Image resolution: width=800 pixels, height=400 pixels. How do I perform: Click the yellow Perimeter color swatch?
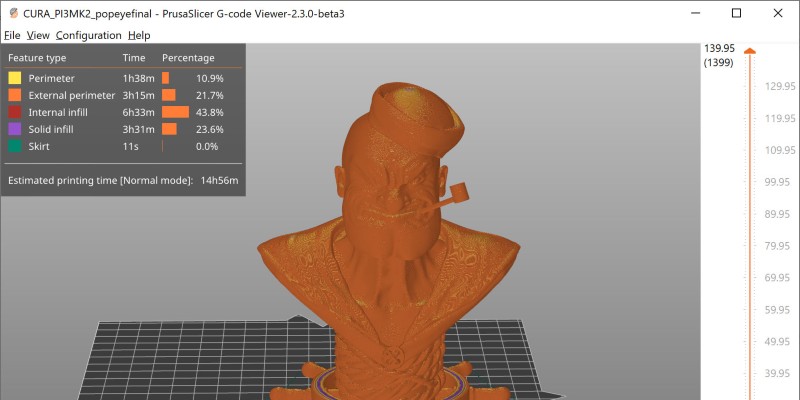click(x=15, y=78)
